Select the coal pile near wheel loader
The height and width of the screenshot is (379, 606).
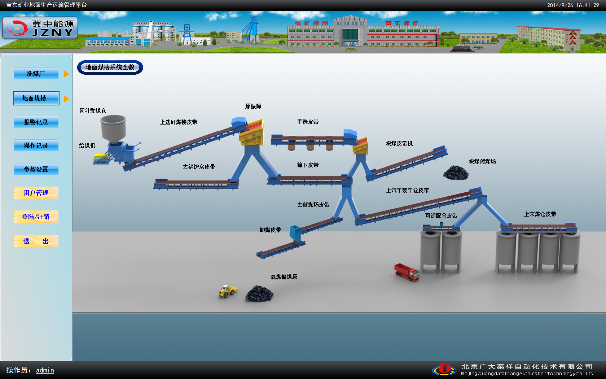(259, 294)
